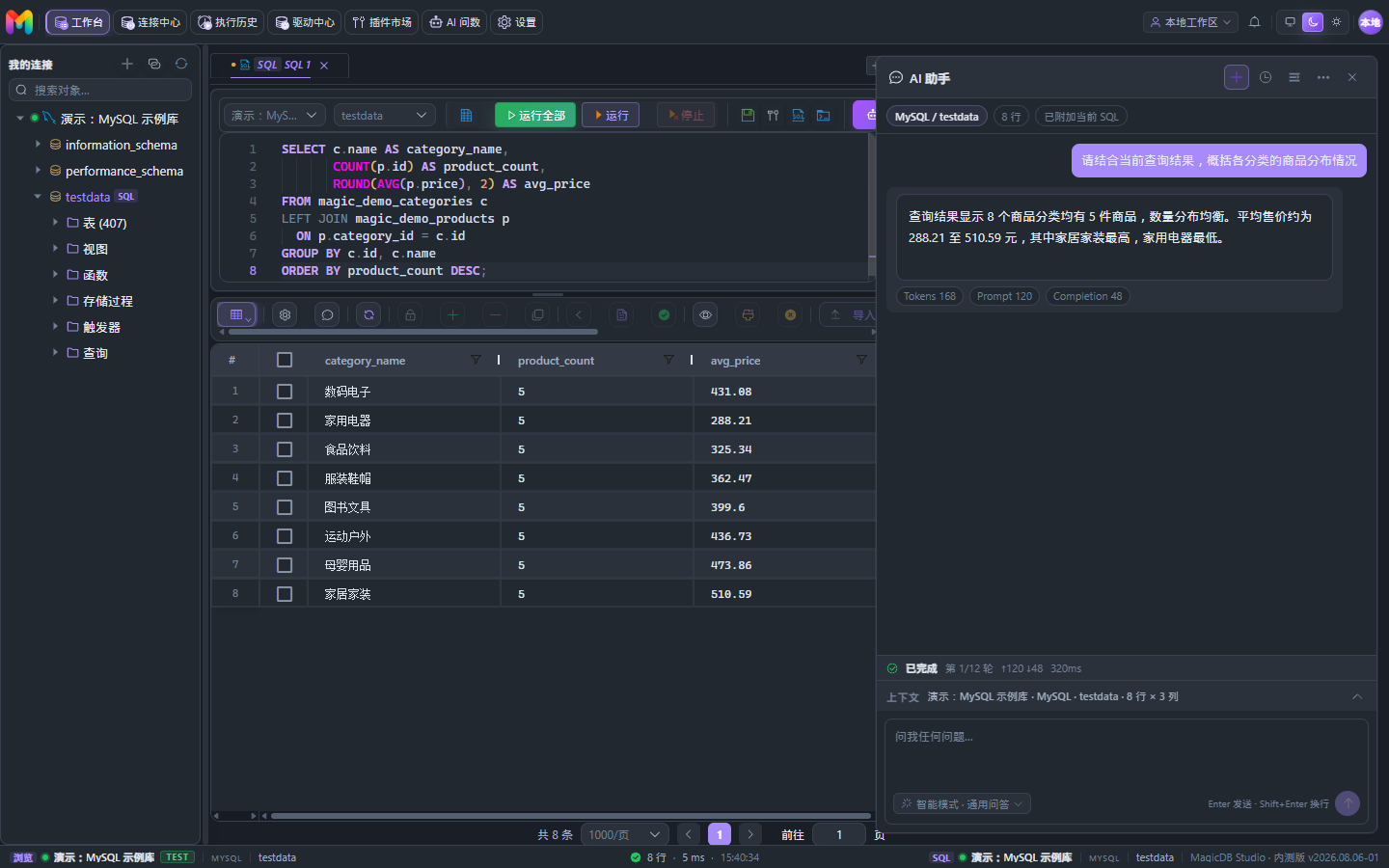This screenshot has width=1389, height=868.
Task: Open AI assistant history clock icon
Action: coord(1266,77)
